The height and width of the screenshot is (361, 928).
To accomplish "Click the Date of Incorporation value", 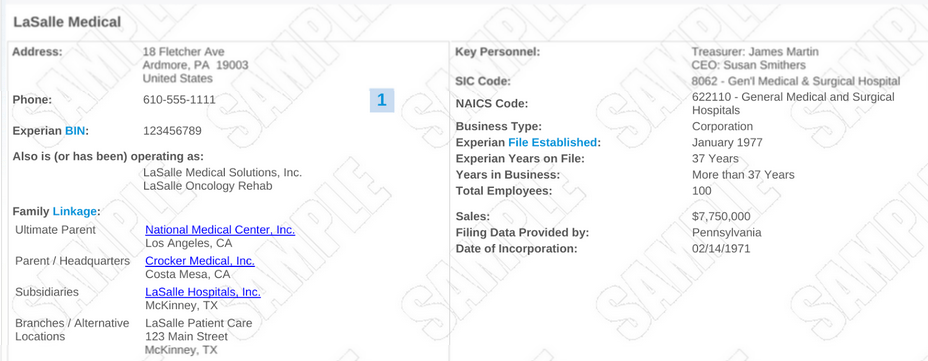I will pos(721,249).
